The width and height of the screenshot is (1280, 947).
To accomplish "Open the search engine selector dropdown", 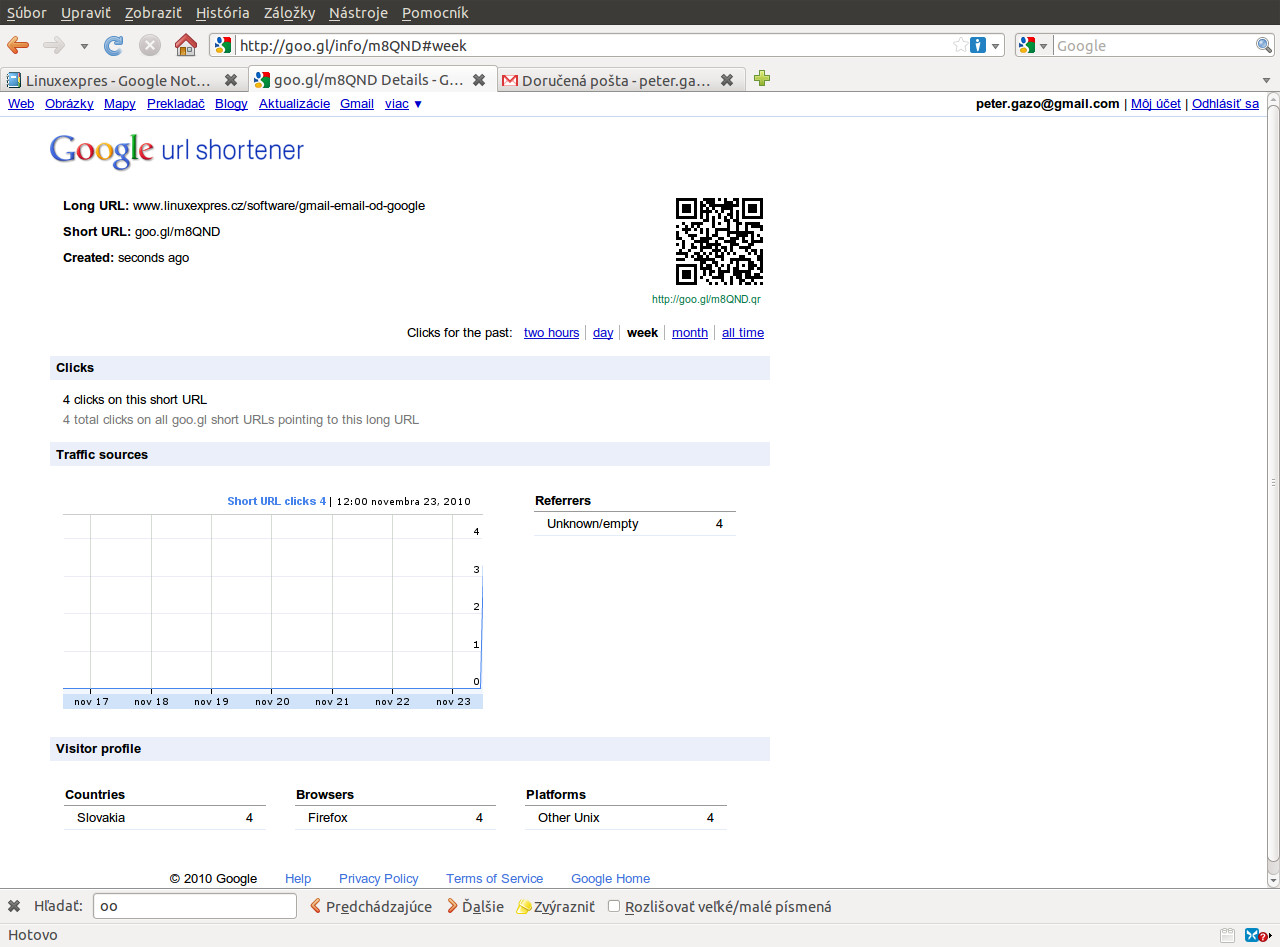I will click(1033, 45).
